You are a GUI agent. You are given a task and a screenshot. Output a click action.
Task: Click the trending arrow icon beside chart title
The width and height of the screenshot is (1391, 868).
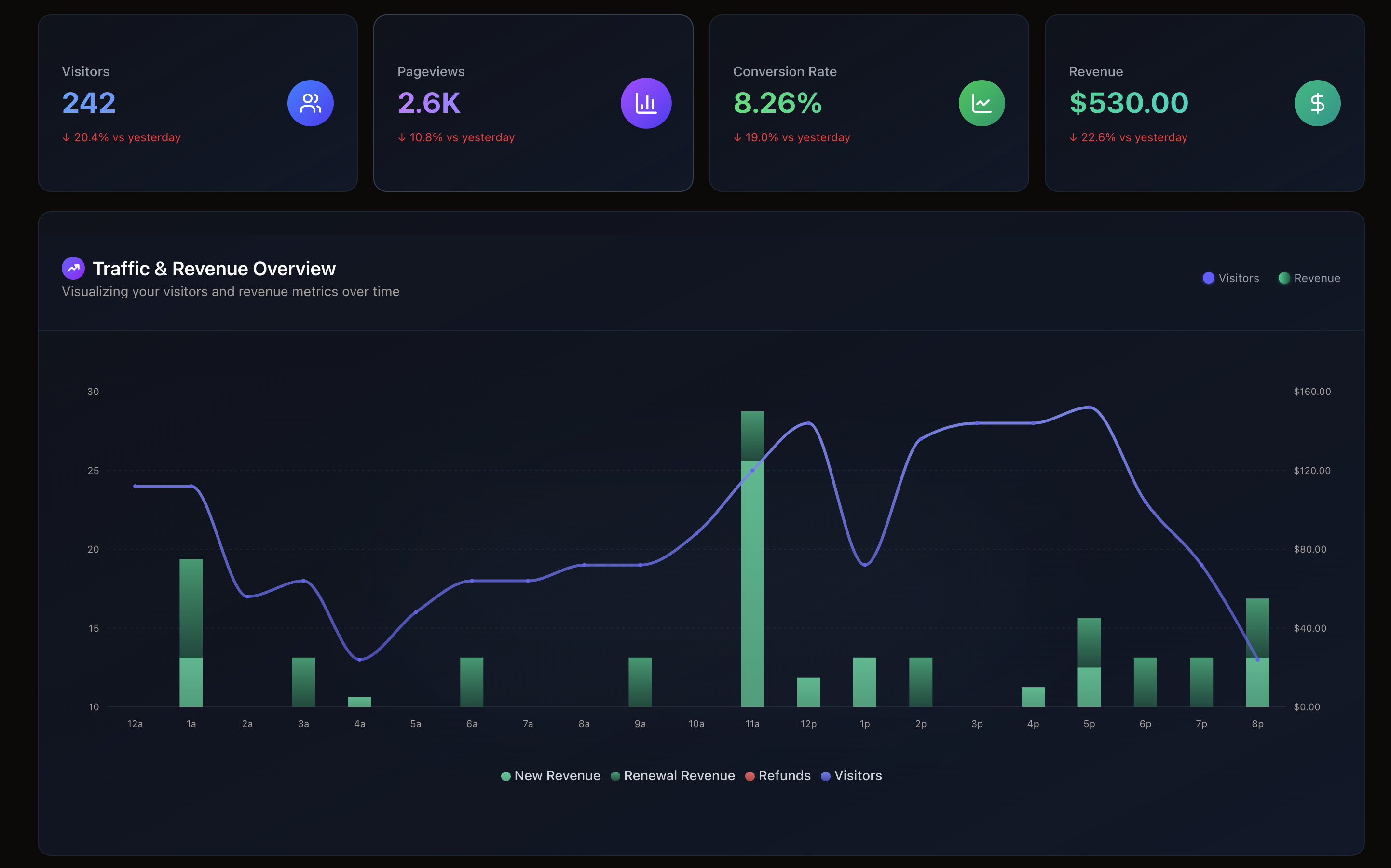click(x=73, y=268)
